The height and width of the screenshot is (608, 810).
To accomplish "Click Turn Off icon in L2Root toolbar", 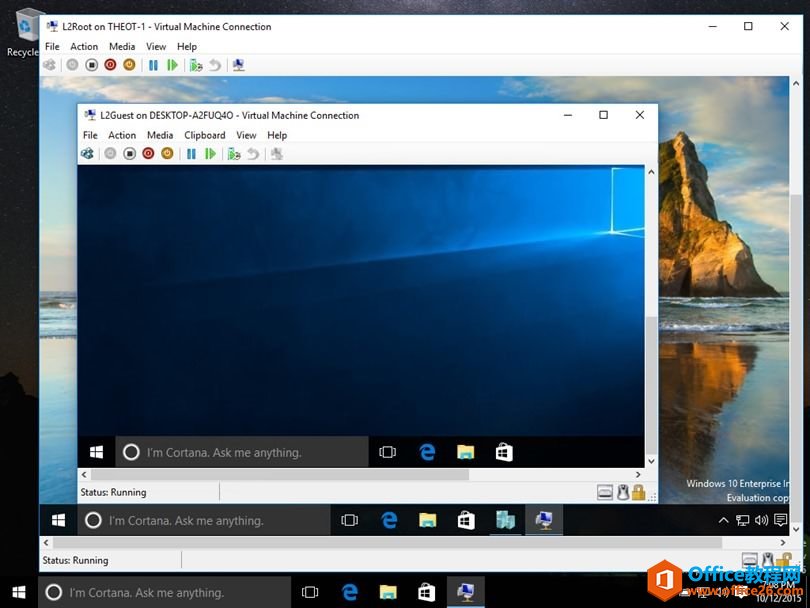I will point(91,65).
